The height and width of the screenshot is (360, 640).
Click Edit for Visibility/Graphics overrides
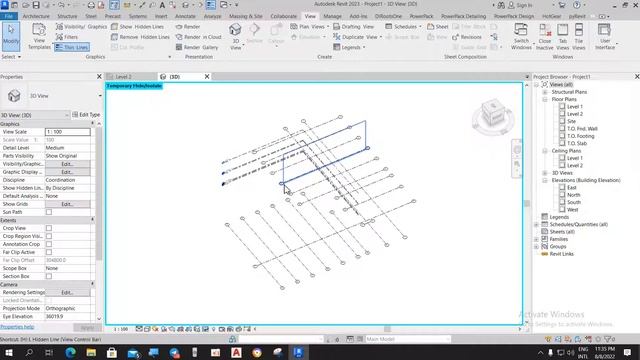tap(67, 164)
